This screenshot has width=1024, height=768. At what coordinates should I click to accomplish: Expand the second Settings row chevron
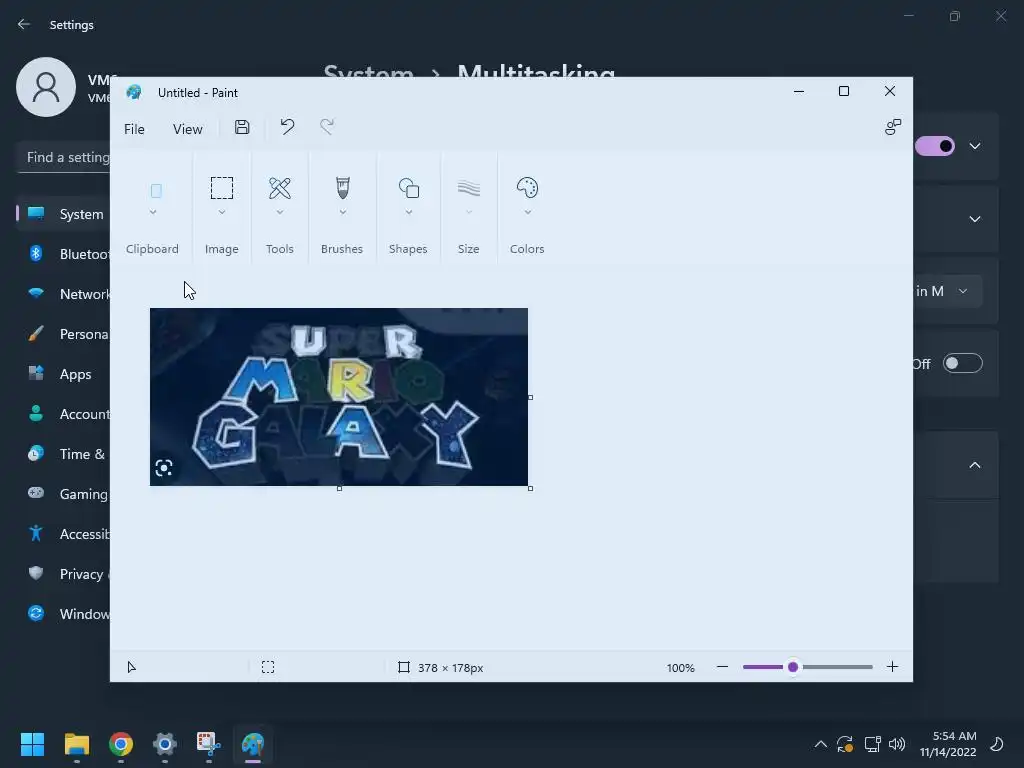[x=974, y=219]
